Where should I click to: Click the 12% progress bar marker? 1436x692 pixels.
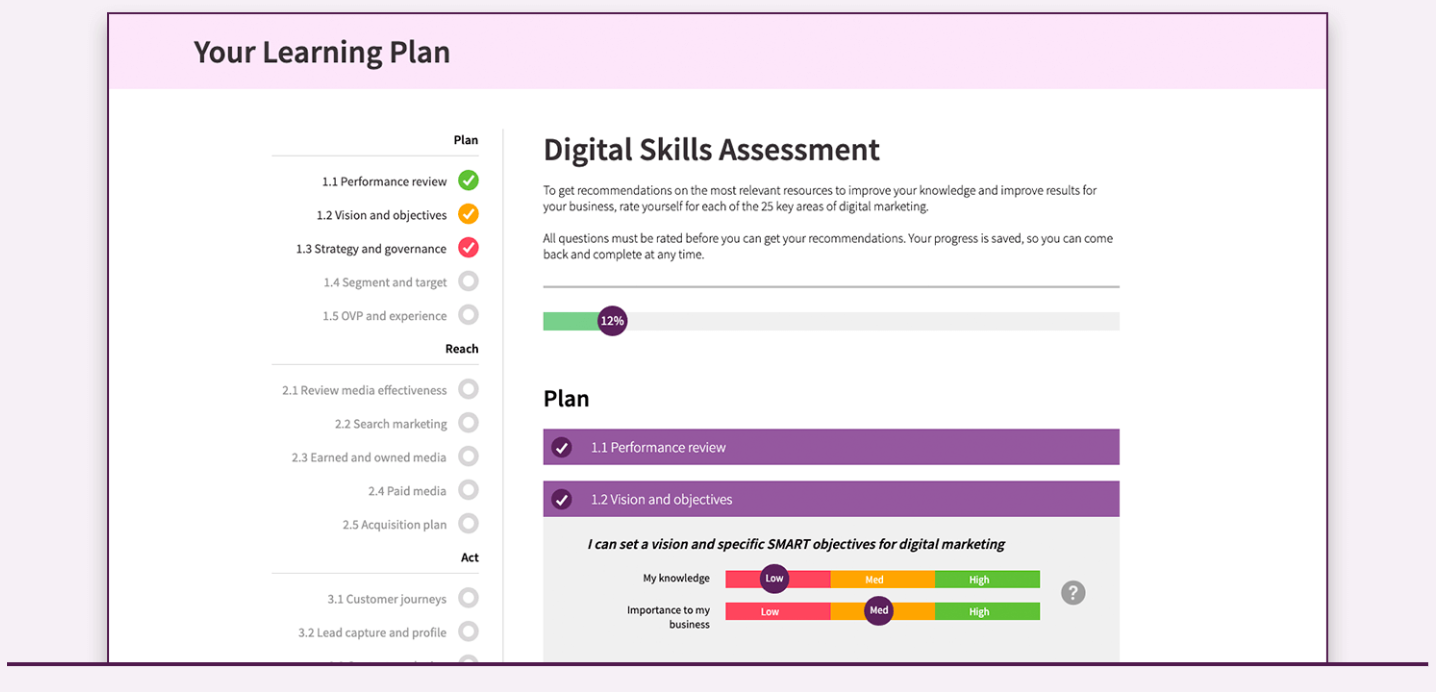coord(612,321)
